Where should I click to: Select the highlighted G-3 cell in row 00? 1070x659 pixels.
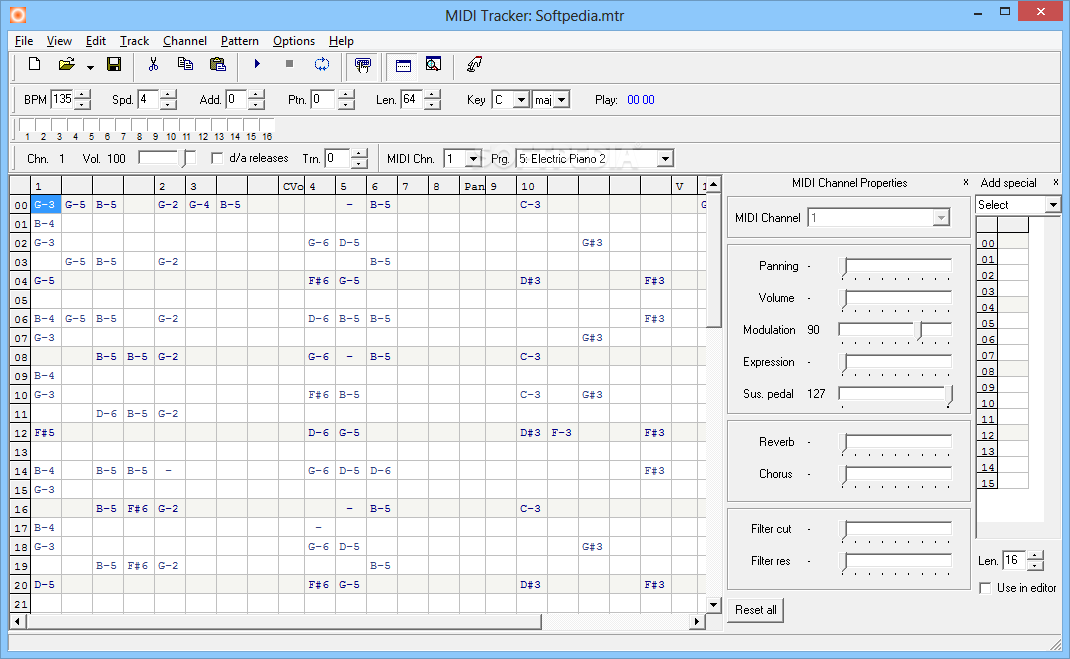tap(46, 205)
